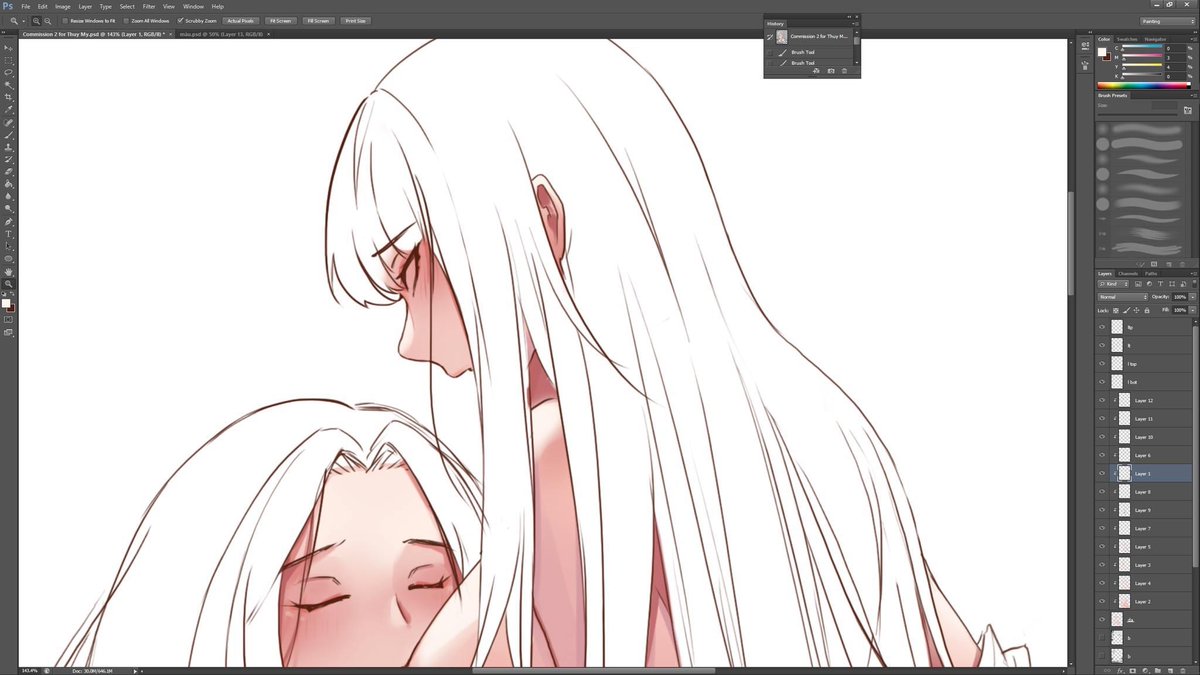Hide Layer 12 visibility eye
The width and height of the screenshot is (1200, 675).
(1103, 400)
